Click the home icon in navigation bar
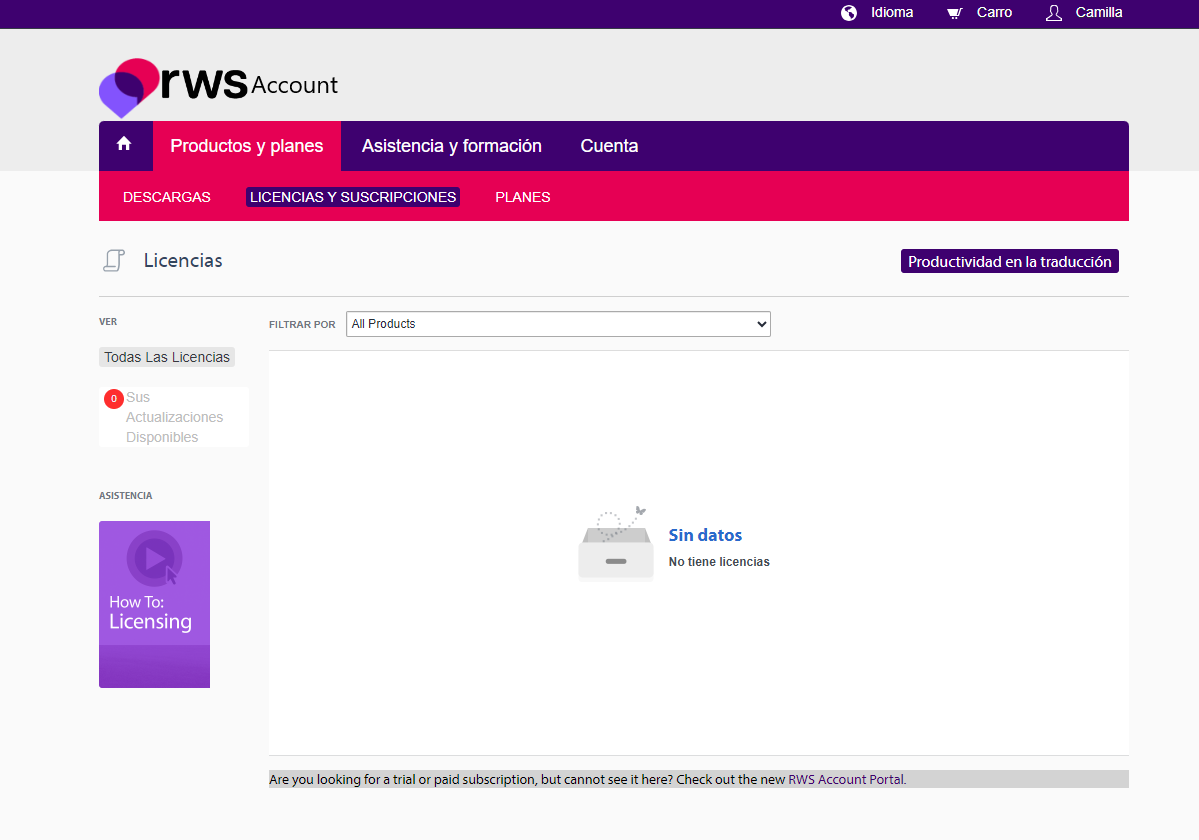Viewport: 1199px width, 840px height. [125, 145]
